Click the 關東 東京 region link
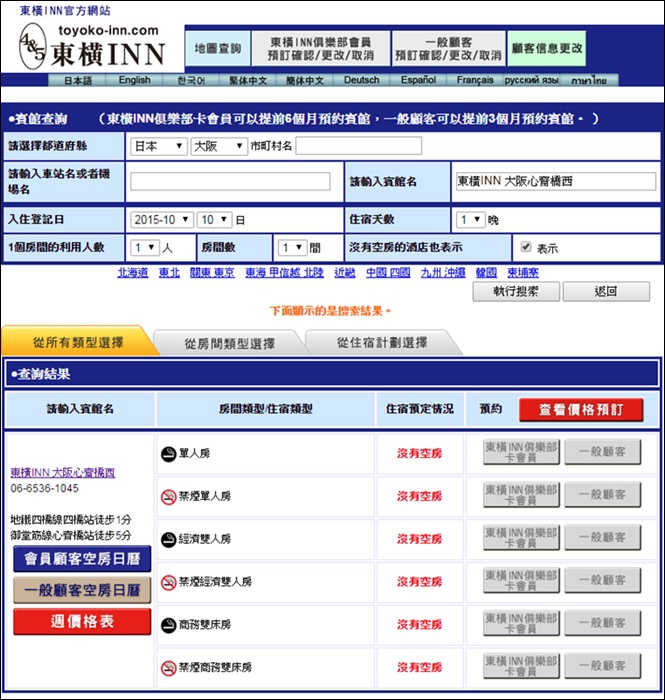 212,272
